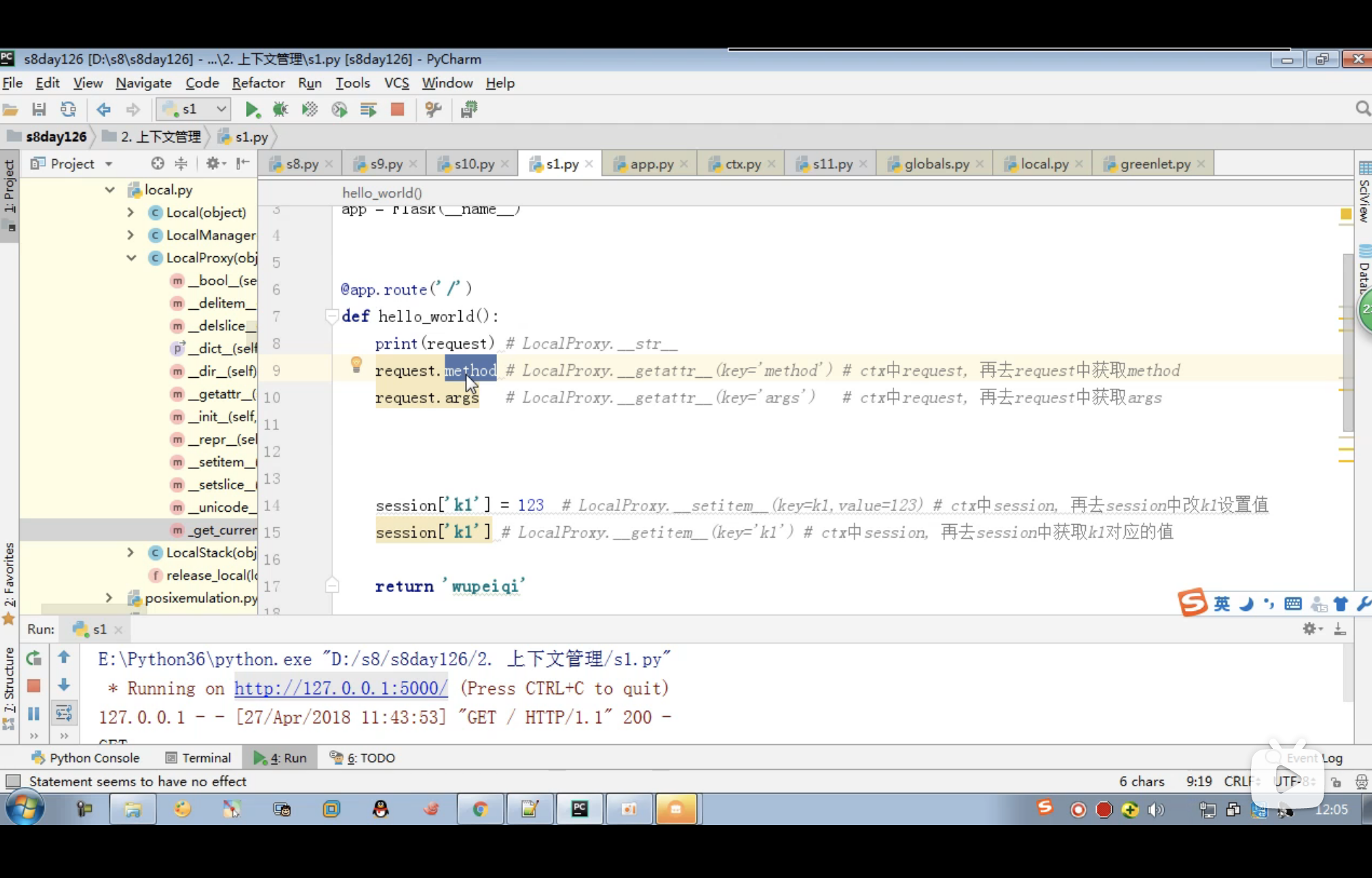Collapse the LocalProxy class node
The width and height of the screenshot is (1372, 878).
point(131,258)
